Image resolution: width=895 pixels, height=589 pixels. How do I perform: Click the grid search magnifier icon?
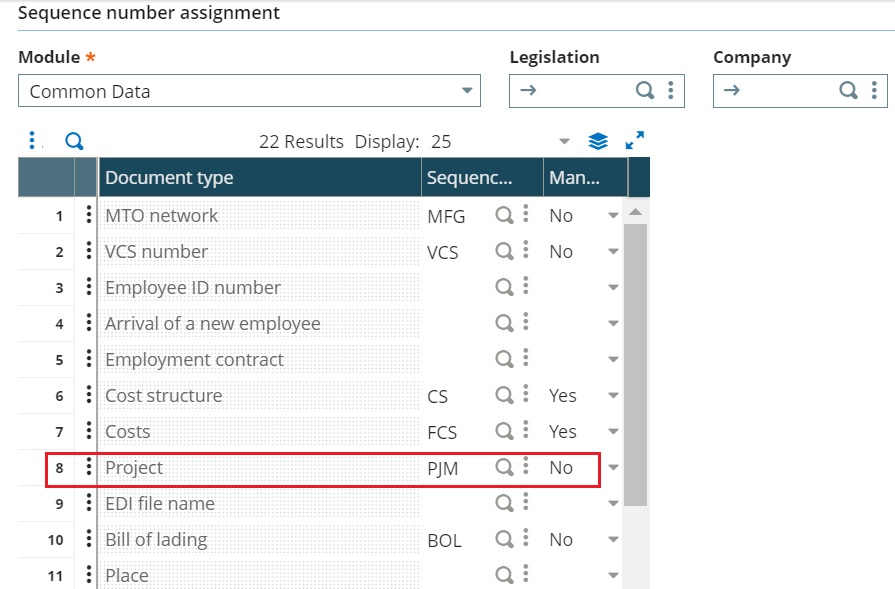point(74,141)
